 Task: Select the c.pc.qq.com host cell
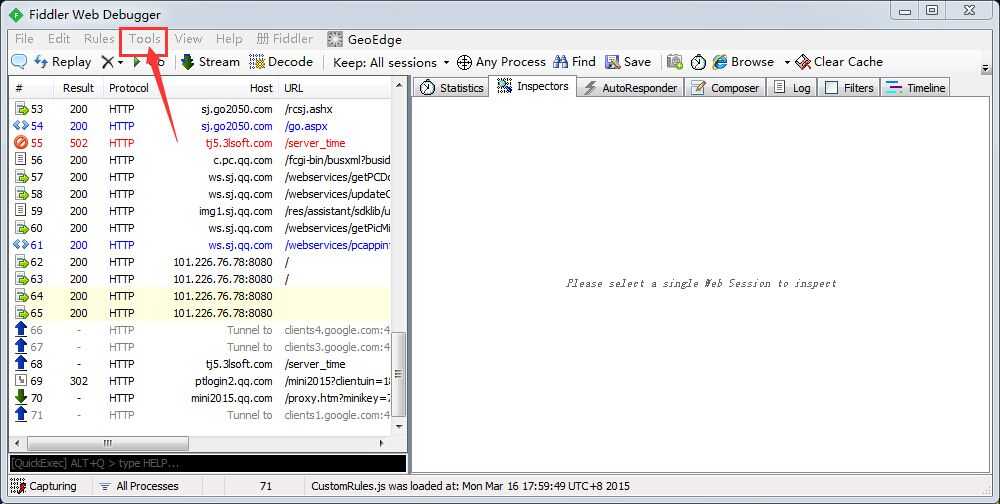[x=242, y=160]
